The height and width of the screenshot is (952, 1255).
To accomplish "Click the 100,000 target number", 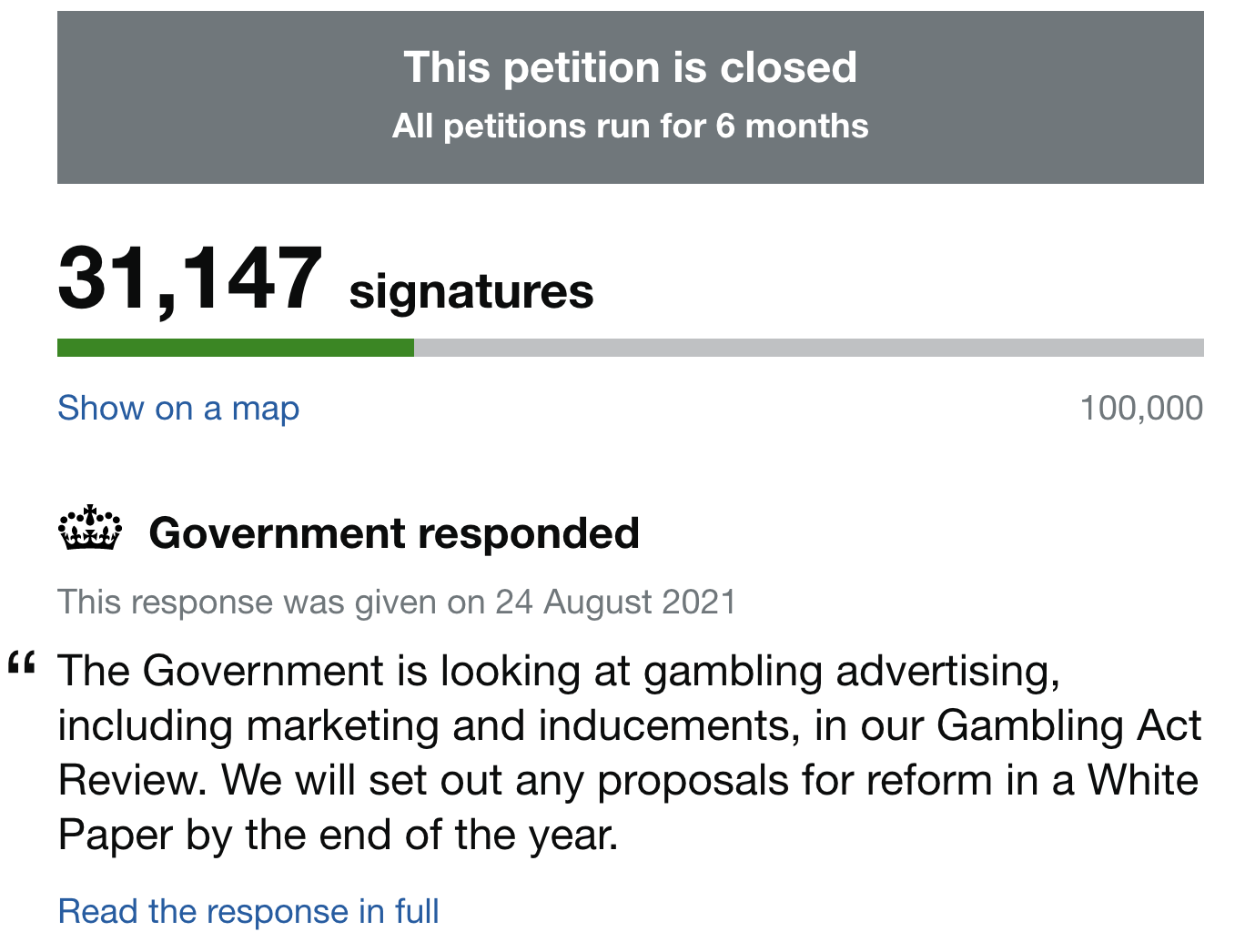I will pyautogui.click(x=1141, y=409).
